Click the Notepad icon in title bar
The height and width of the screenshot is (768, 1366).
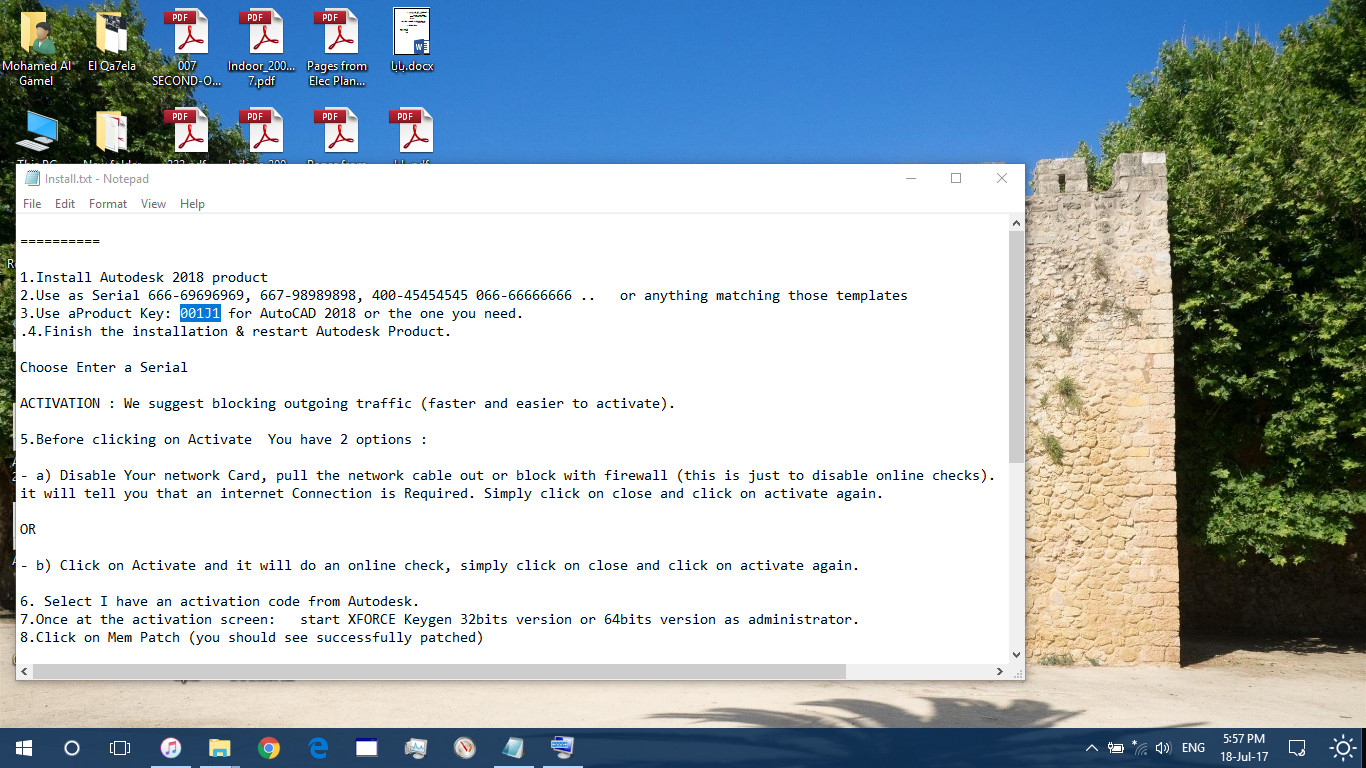pyautogui.click(x=32, y=179)
